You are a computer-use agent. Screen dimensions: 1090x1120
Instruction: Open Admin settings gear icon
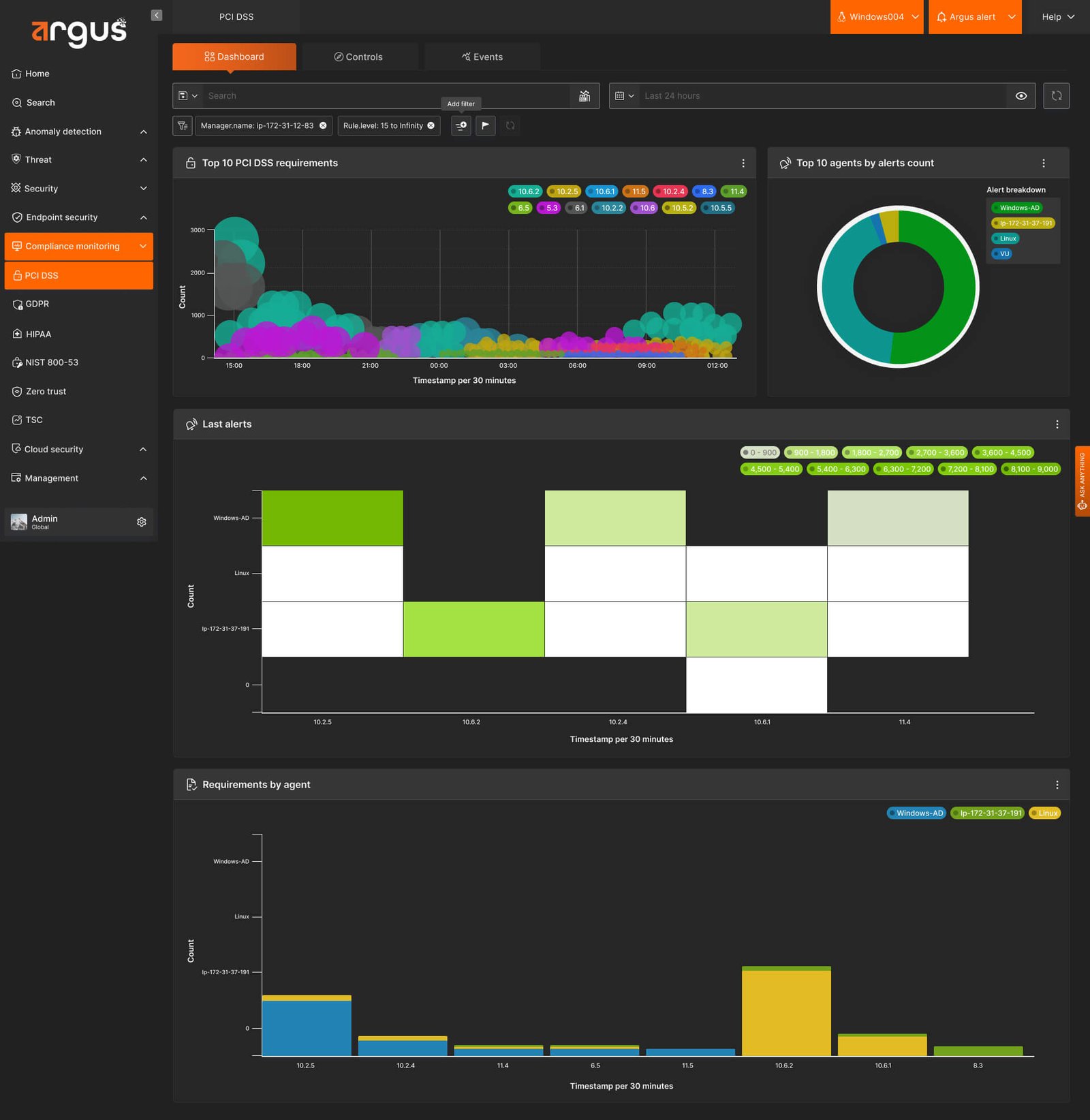point(142,522)
